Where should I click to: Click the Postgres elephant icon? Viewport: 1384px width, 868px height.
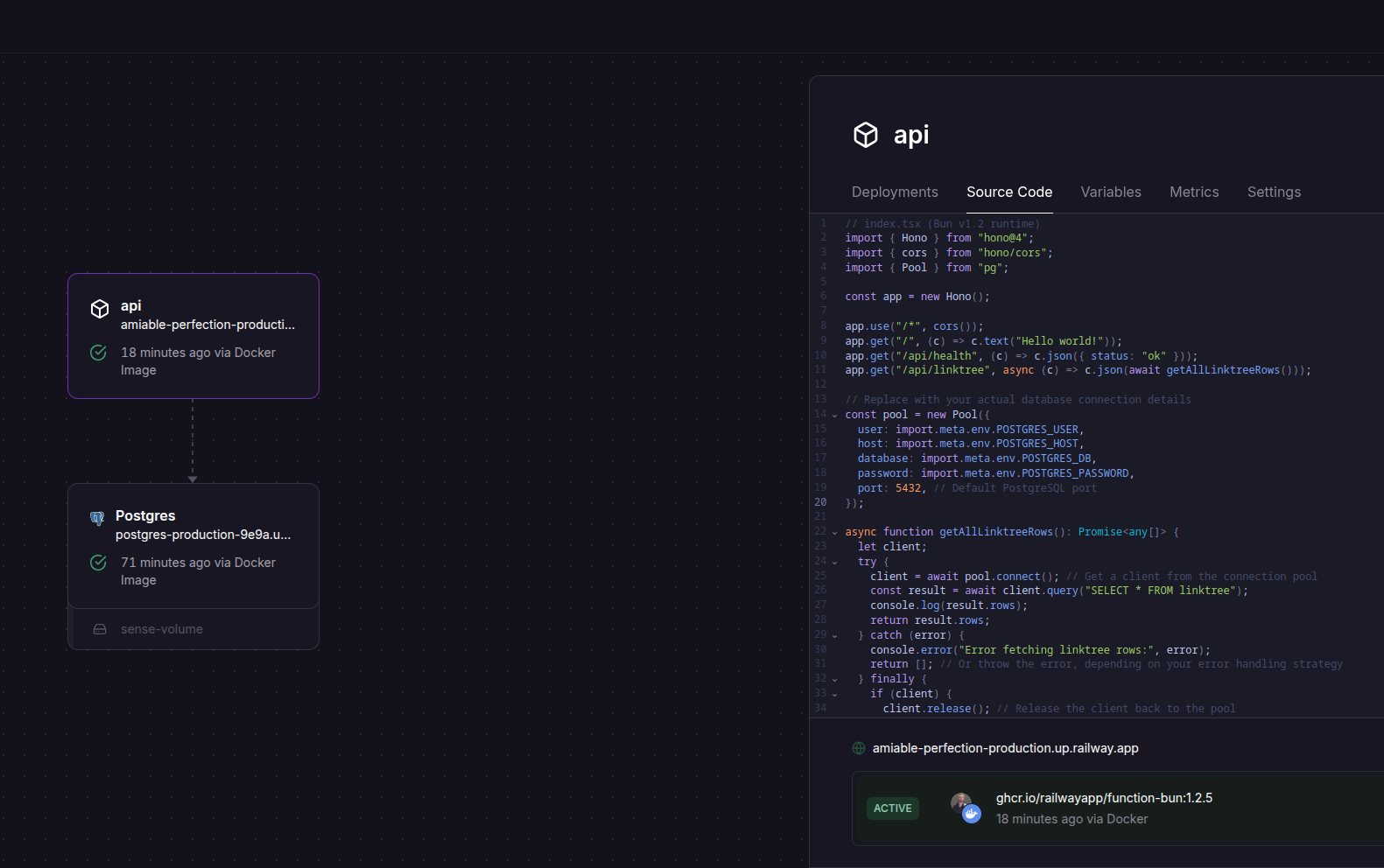coord(97,518)
